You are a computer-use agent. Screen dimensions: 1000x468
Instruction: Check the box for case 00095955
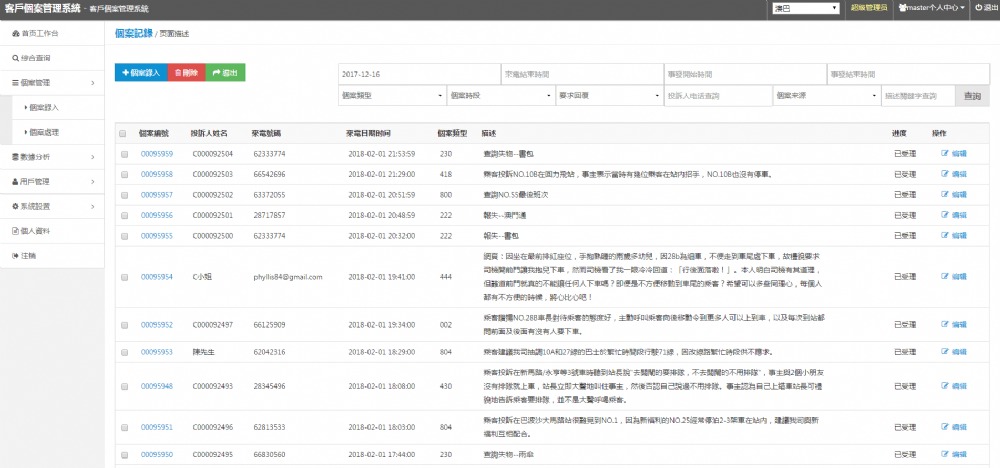[124, 236]
